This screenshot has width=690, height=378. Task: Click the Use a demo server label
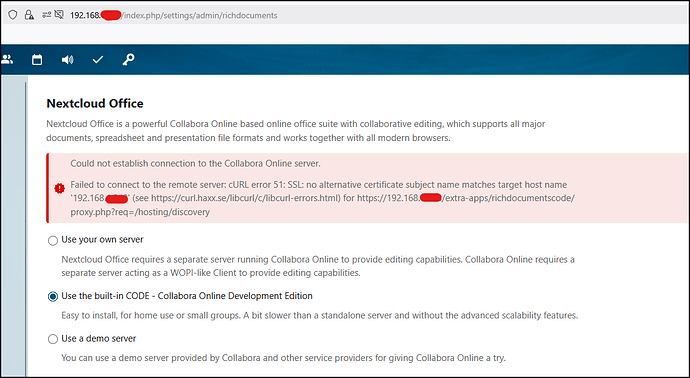(x=99, y=338)
